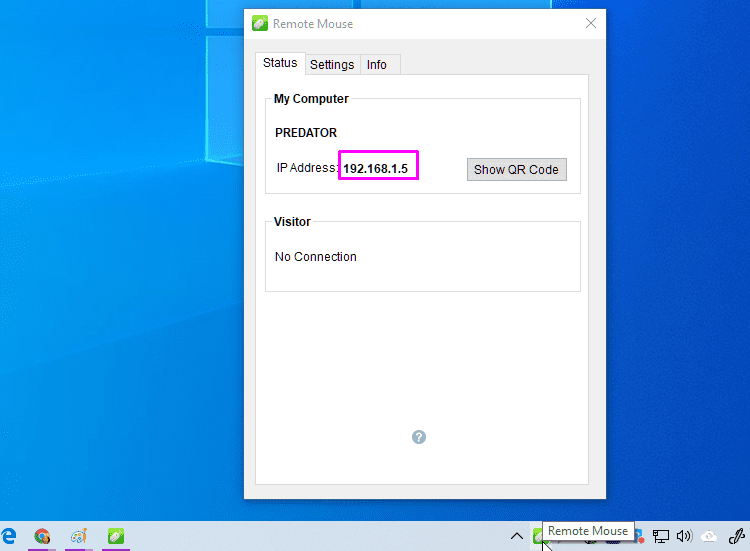This screenshot has height=551, width=750.
Task: Open Google Chrome from the taskbar
Action: point(42,536)
